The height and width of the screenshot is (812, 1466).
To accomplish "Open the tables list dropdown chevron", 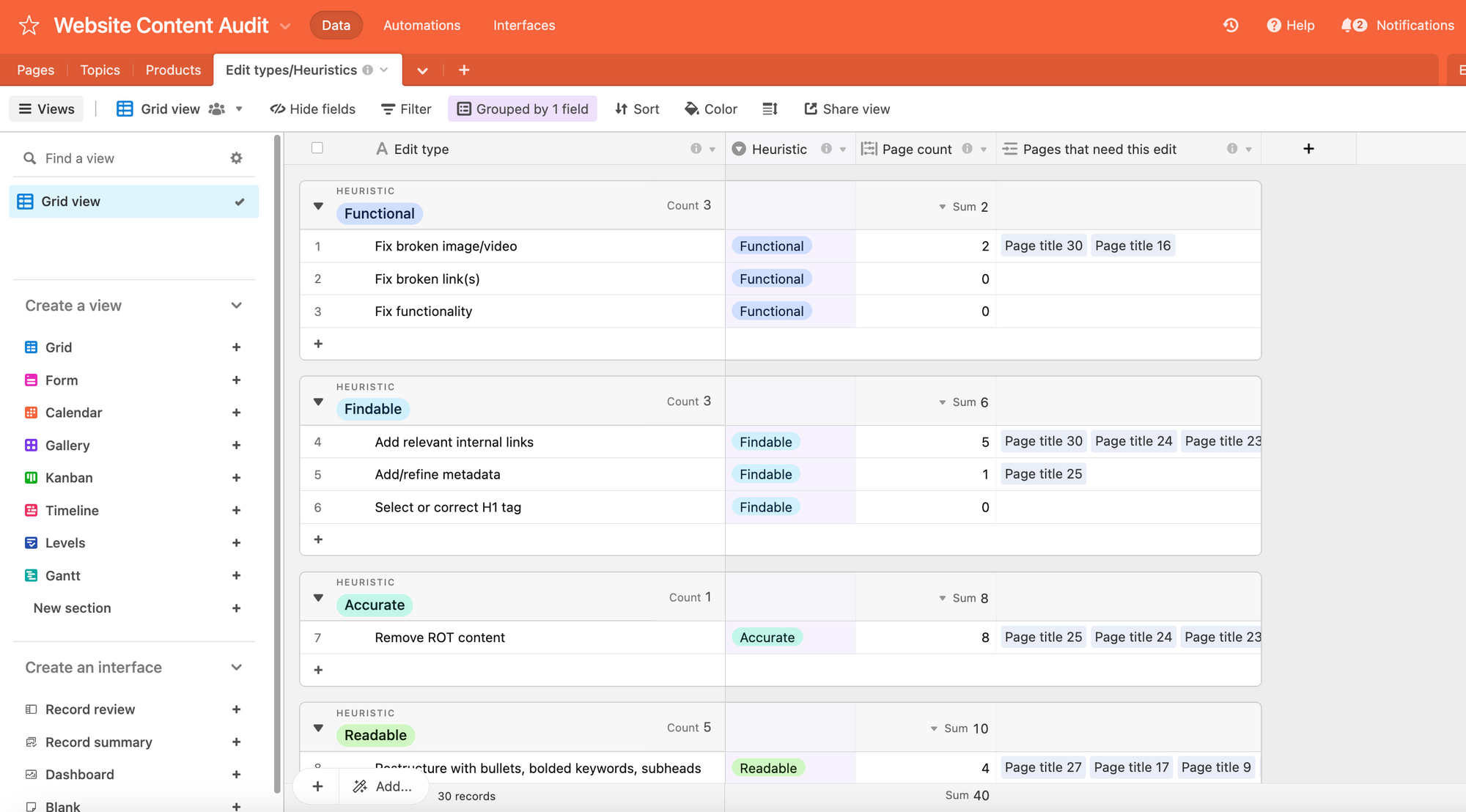I will (x=422, y=70).
